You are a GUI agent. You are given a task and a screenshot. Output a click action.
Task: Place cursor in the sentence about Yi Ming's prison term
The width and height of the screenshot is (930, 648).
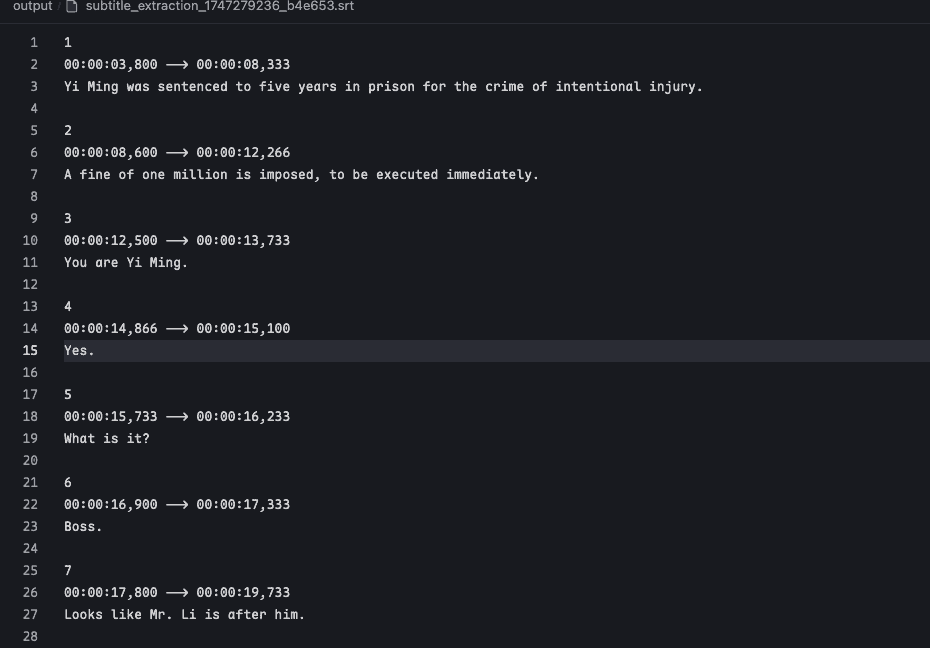[383, 87]
